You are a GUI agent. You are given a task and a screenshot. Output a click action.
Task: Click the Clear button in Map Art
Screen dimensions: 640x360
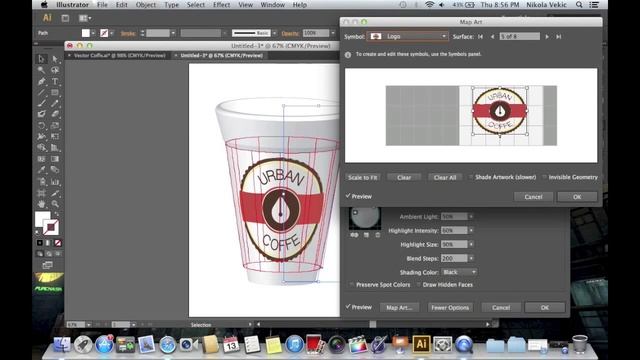click(x=404, y=178)
